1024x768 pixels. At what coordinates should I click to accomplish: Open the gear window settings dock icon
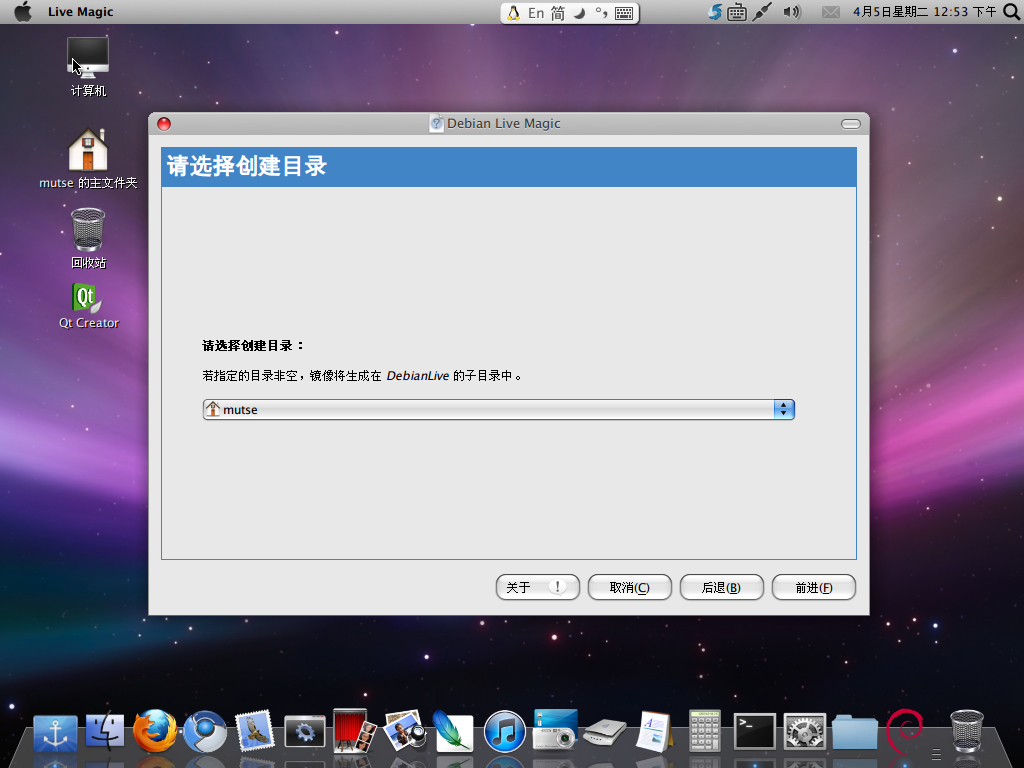point(305,732)
